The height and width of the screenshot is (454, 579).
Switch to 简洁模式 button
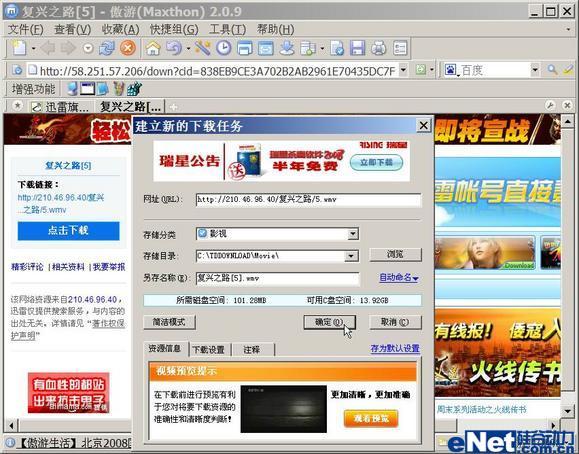click(169, 322)
